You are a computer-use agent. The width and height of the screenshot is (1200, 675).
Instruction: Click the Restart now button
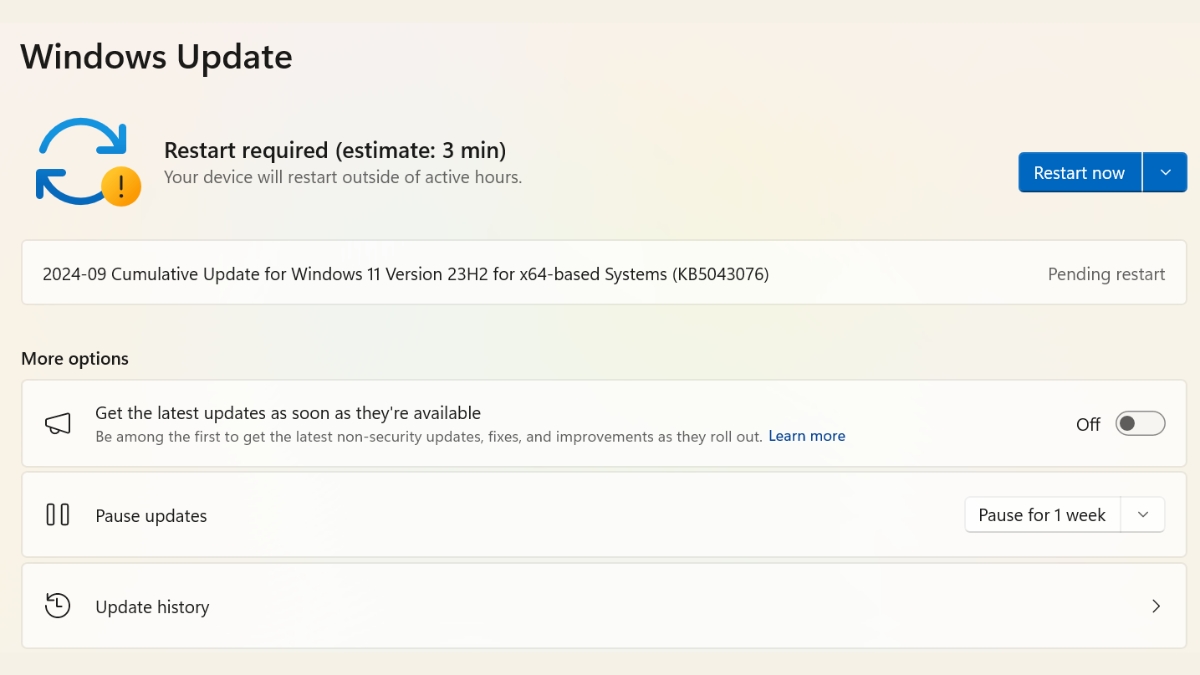click(x=1079, y=172)
